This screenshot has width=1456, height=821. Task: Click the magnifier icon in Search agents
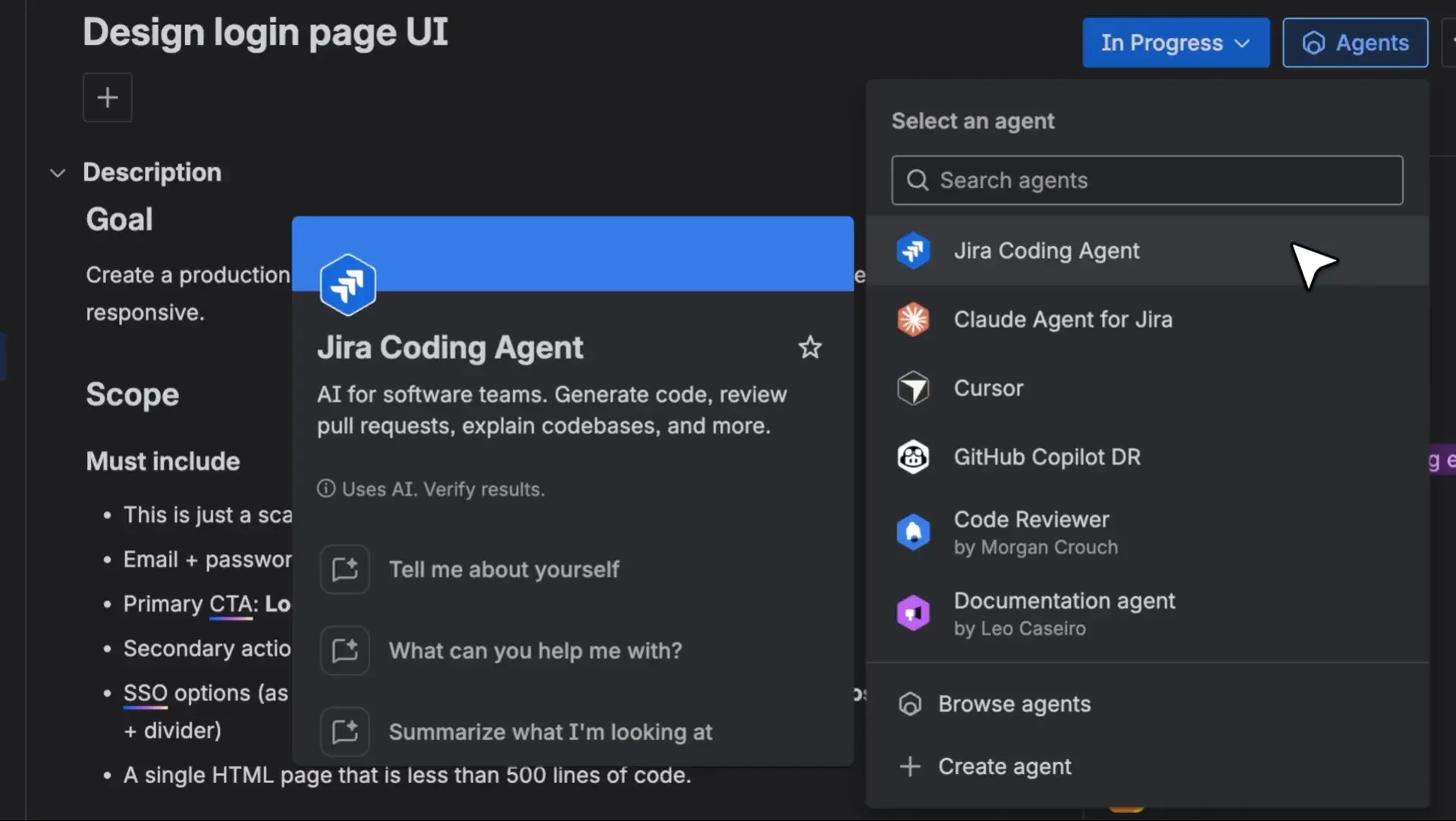coord(918,181)
